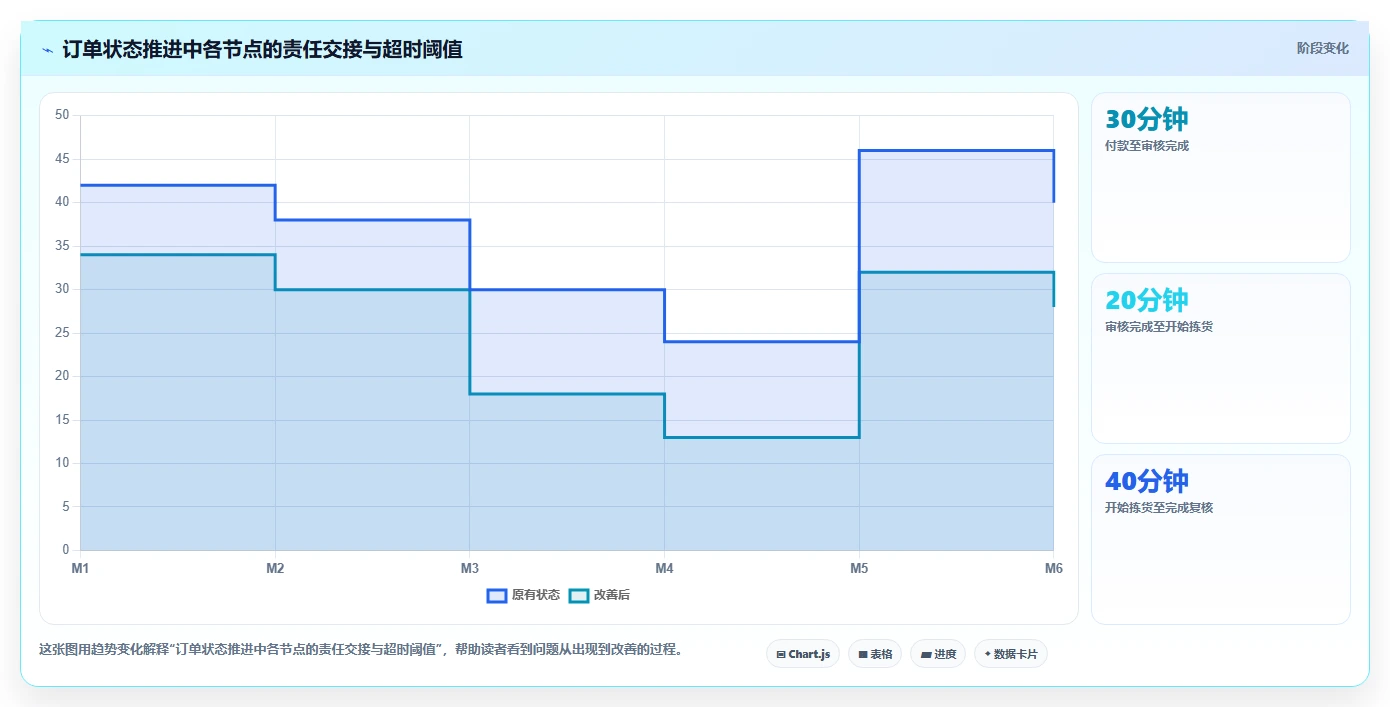Click the 0 y-axis tick value
The height and width of the screenshot is (707, 1390).
click(x=66, y=550)
